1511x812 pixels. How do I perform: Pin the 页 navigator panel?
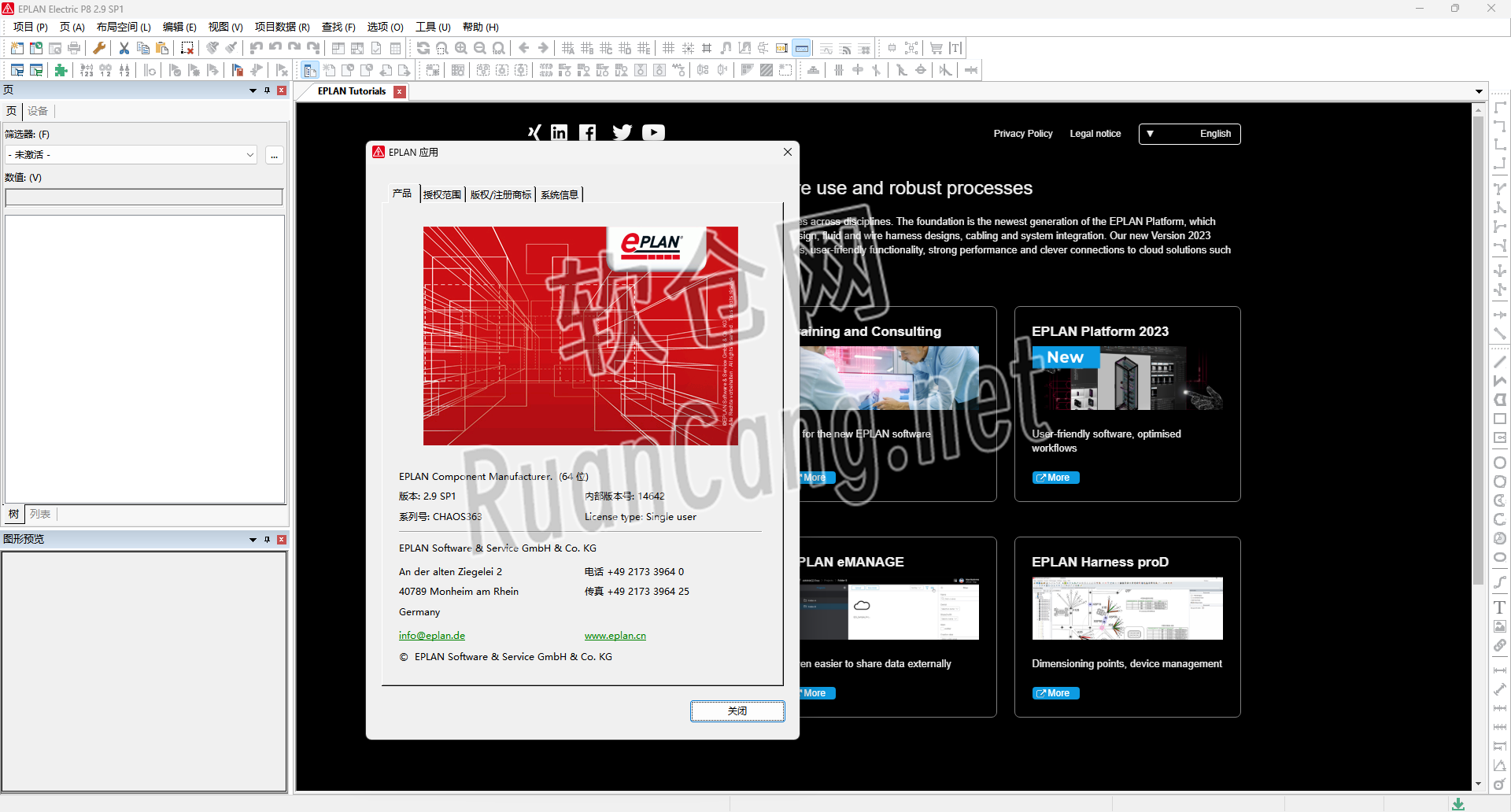point(267,90)
